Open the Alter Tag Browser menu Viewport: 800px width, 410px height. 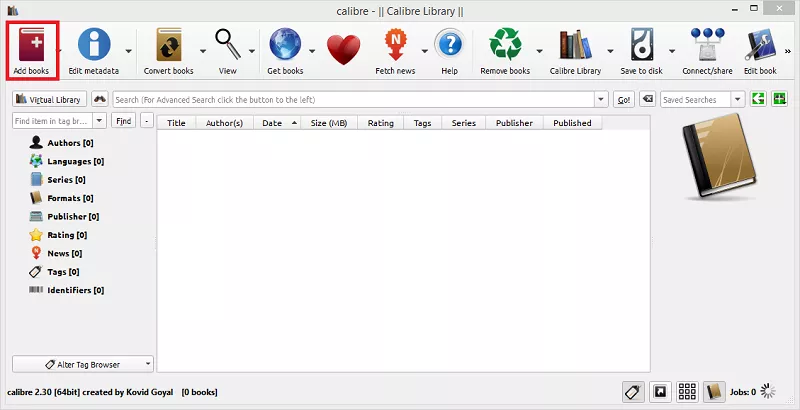click(x=83, y=364)
